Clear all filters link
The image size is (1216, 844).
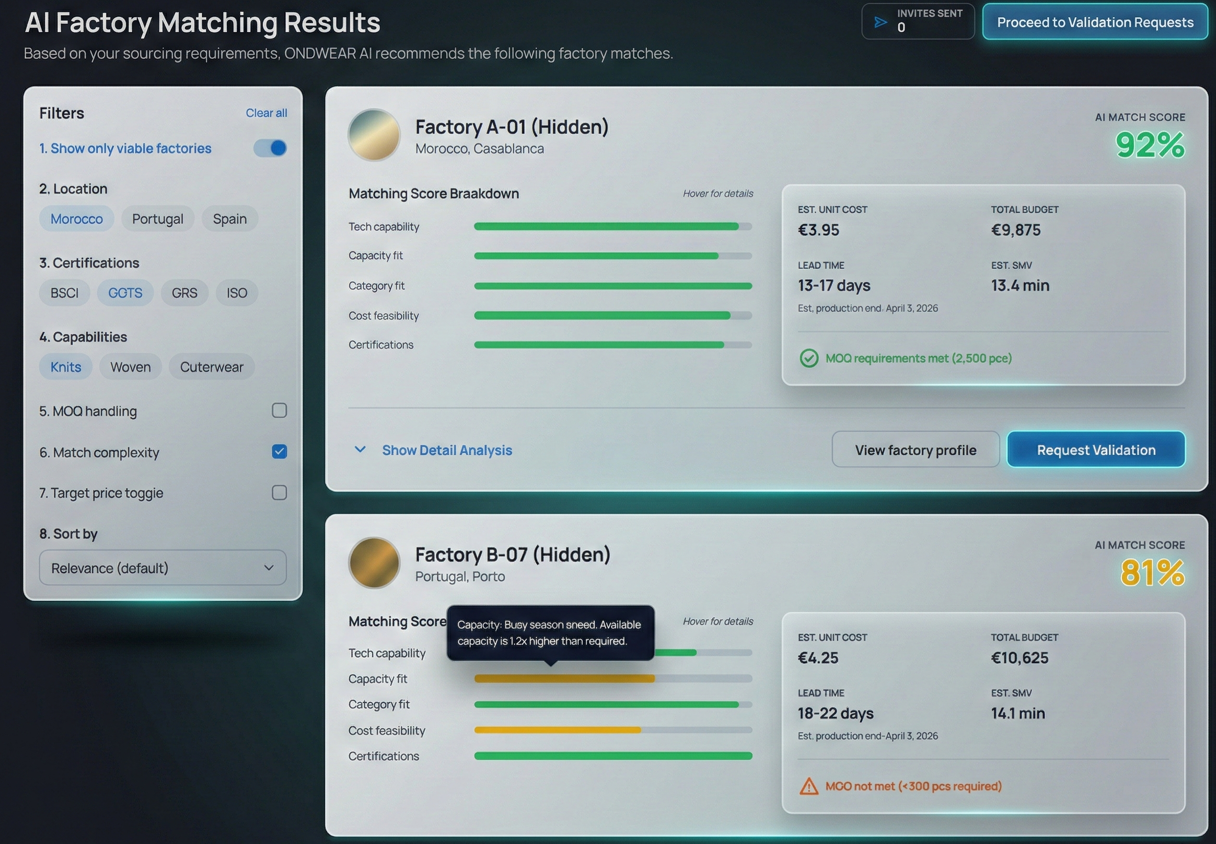pos(266,113)
